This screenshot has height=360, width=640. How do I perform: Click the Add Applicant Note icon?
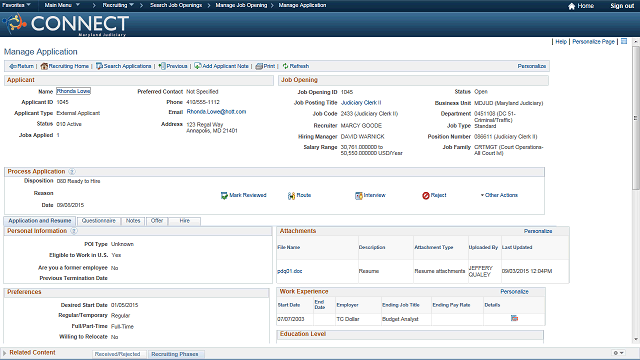point(198,66)
